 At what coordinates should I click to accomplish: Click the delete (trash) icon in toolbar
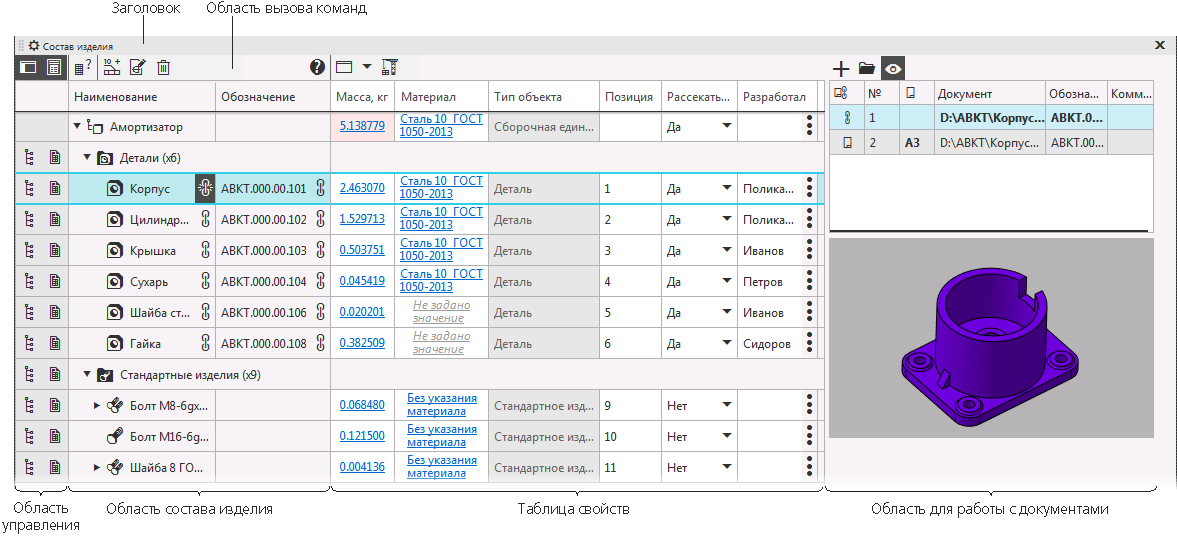[164, 68]
